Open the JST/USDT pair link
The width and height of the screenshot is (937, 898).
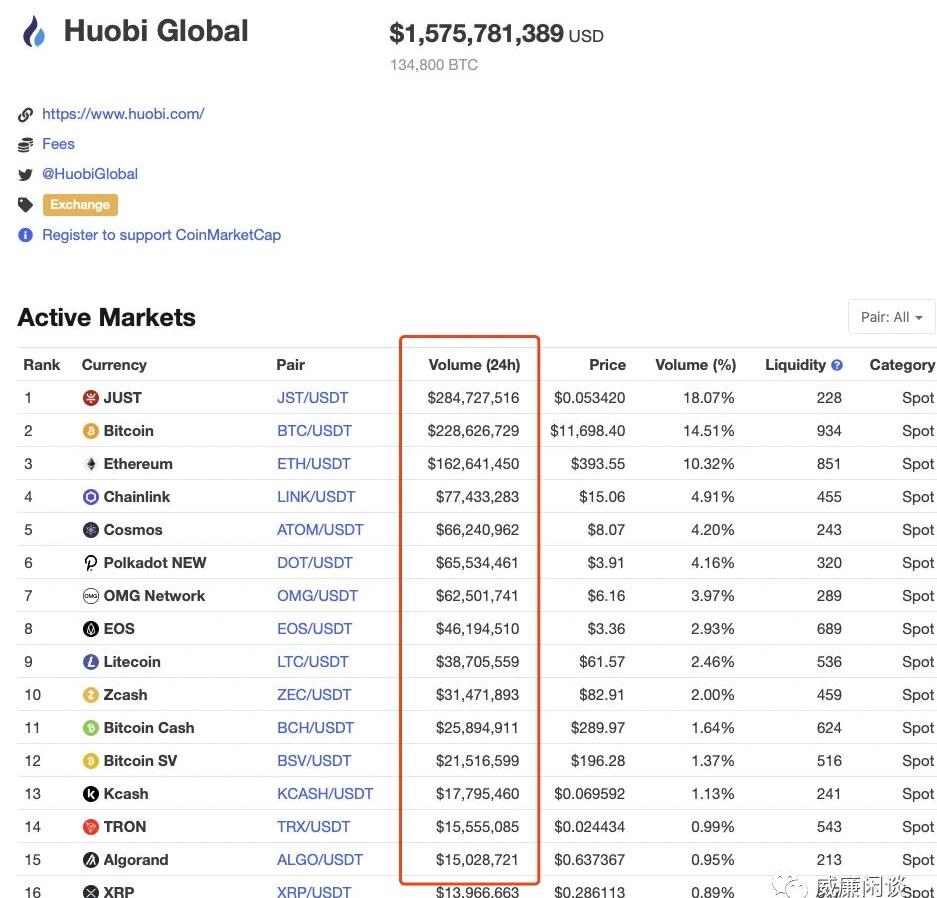[x=313, y=398]
